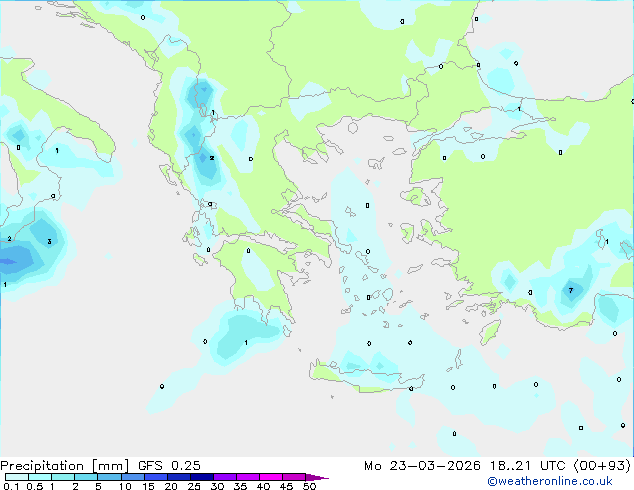Choose the 35–40 mm legend color segment
Viewport: 634px width, 490px height.
pyautogui.click(x=248, y=477)
